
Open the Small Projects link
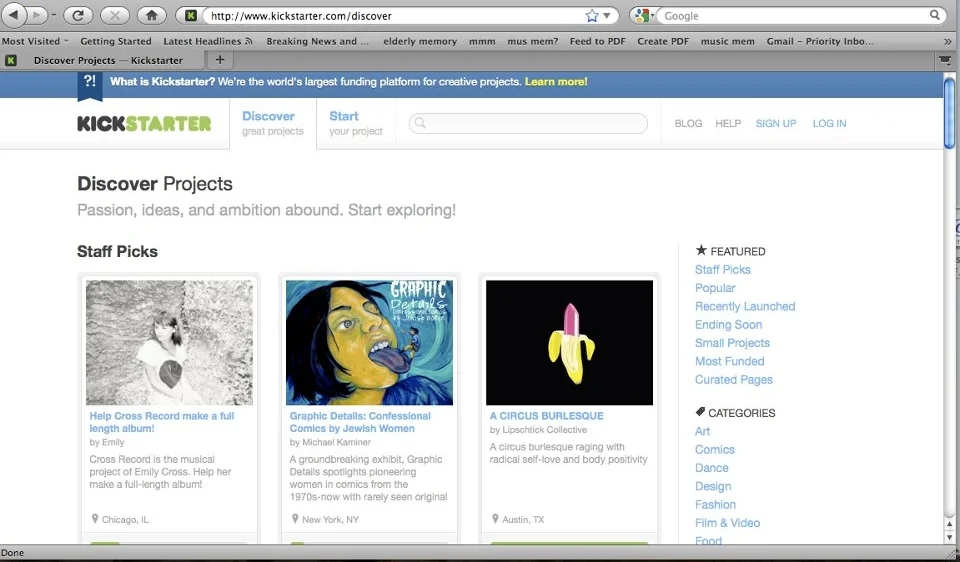(x=732, y=343)
